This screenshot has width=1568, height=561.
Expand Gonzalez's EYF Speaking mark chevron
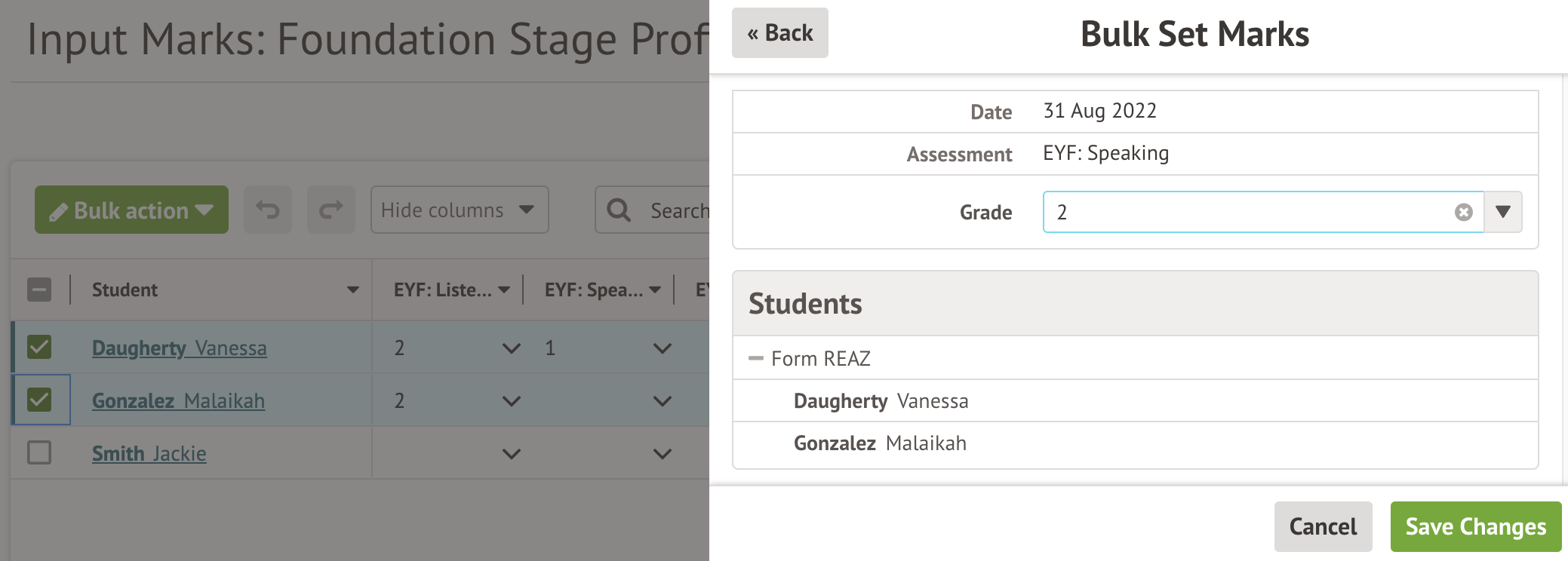[662, 401]
